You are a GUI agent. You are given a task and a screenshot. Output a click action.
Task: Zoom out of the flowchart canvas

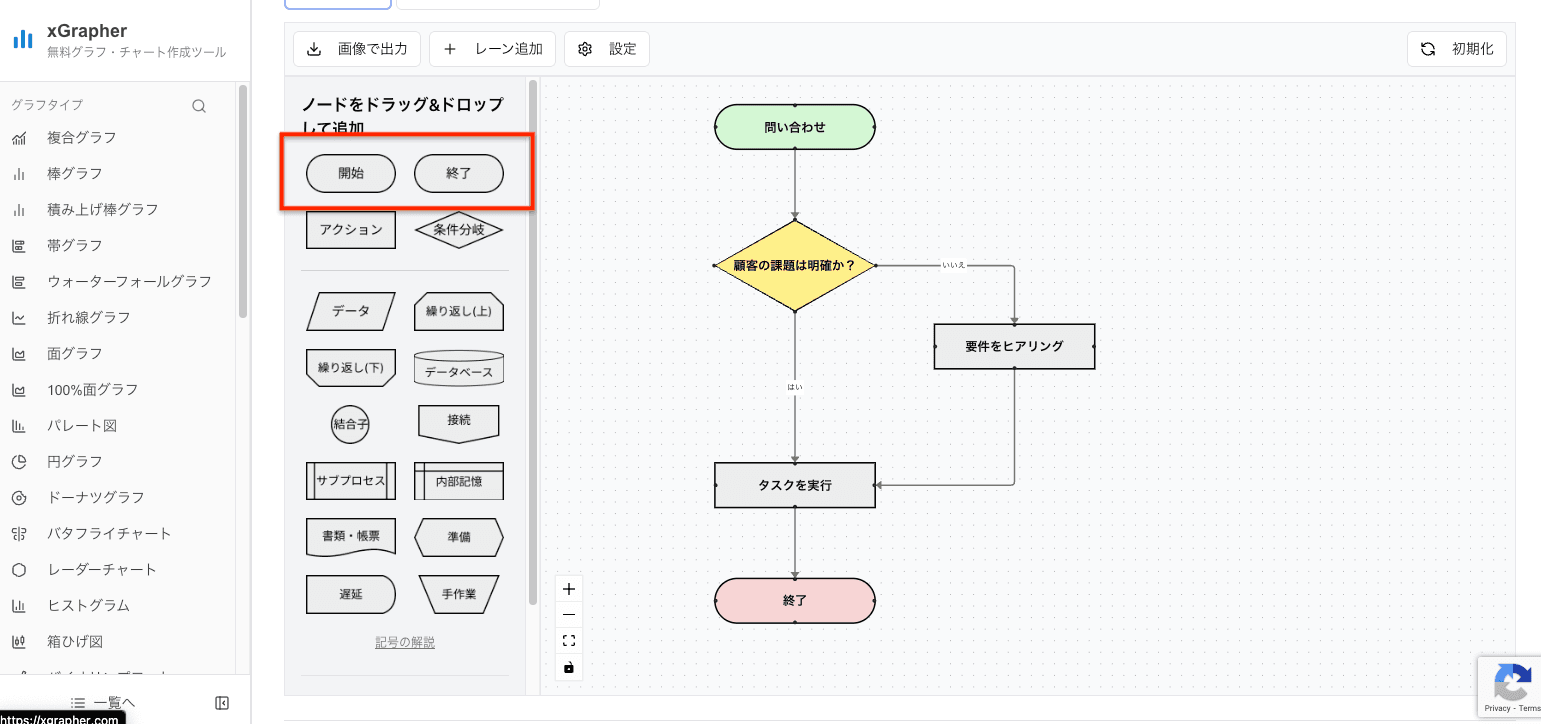pos(568,614)
